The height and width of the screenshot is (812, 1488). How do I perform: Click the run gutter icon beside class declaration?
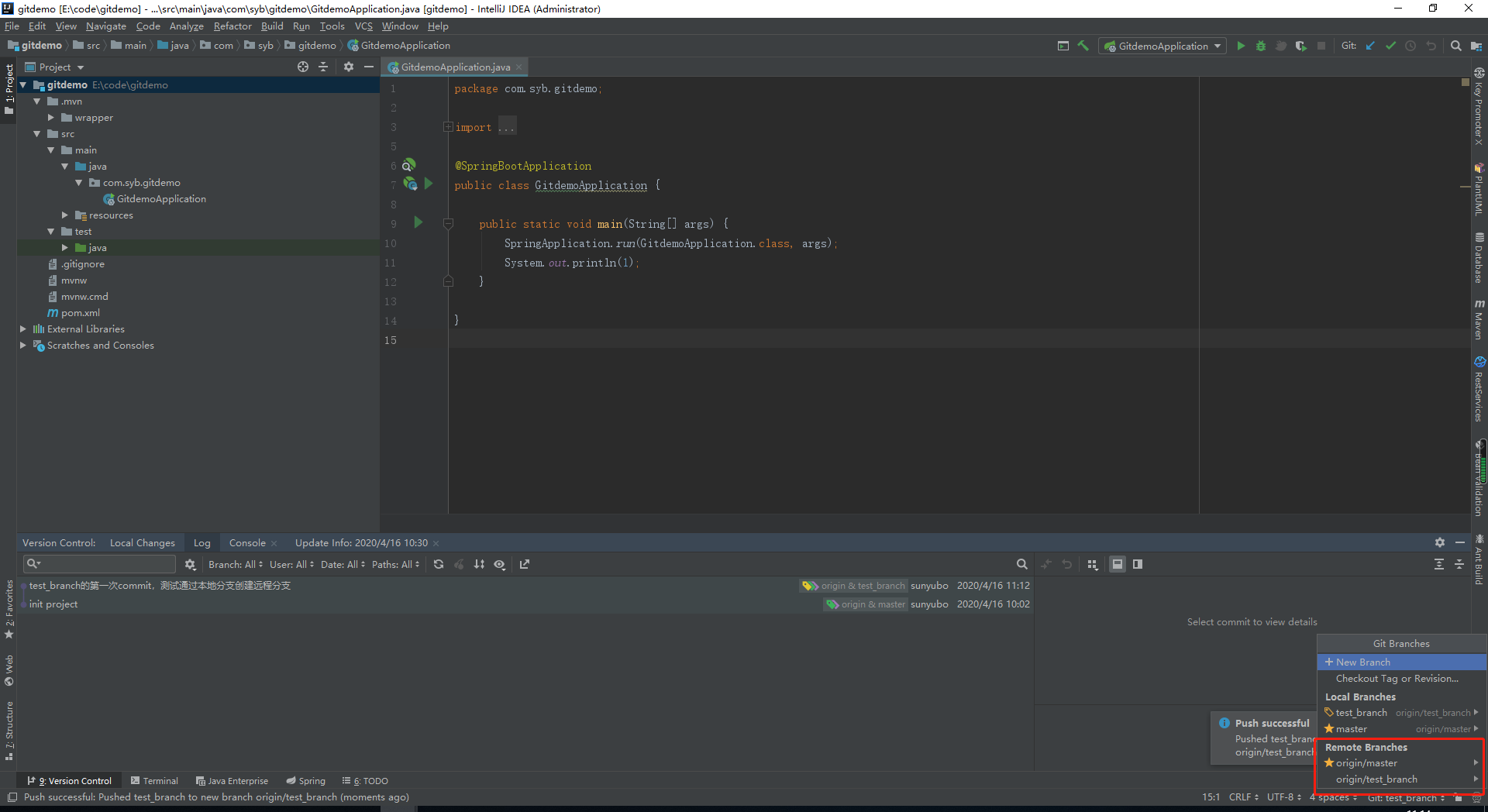point(429,184)
